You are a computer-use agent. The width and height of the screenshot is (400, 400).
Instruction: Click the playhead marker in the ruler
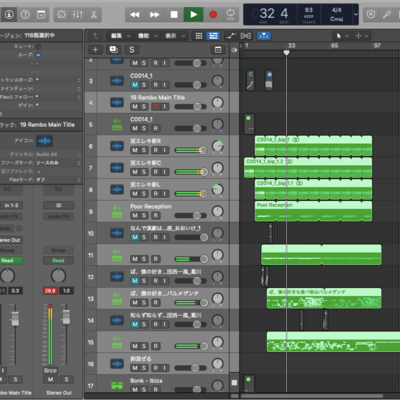click(x=286, y=53)
